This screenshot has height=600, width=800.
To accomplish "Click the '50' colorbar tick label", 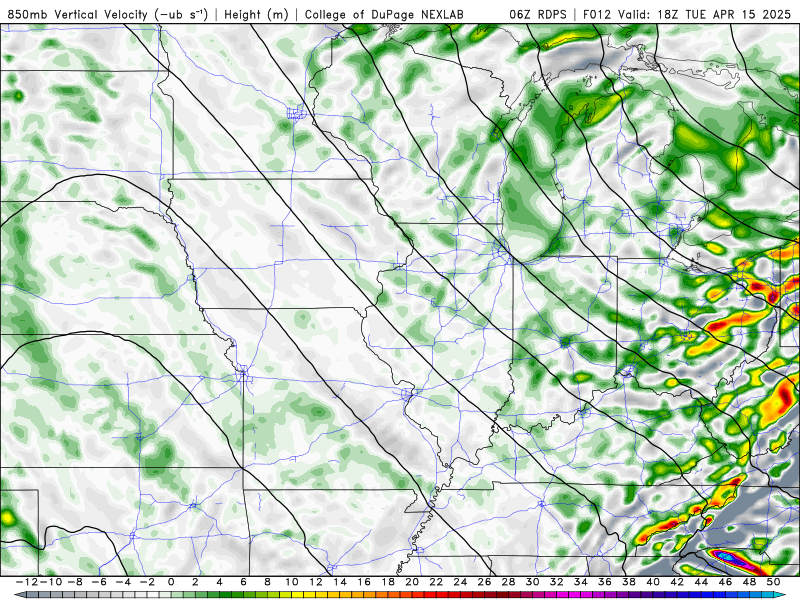I will (773, 582).
